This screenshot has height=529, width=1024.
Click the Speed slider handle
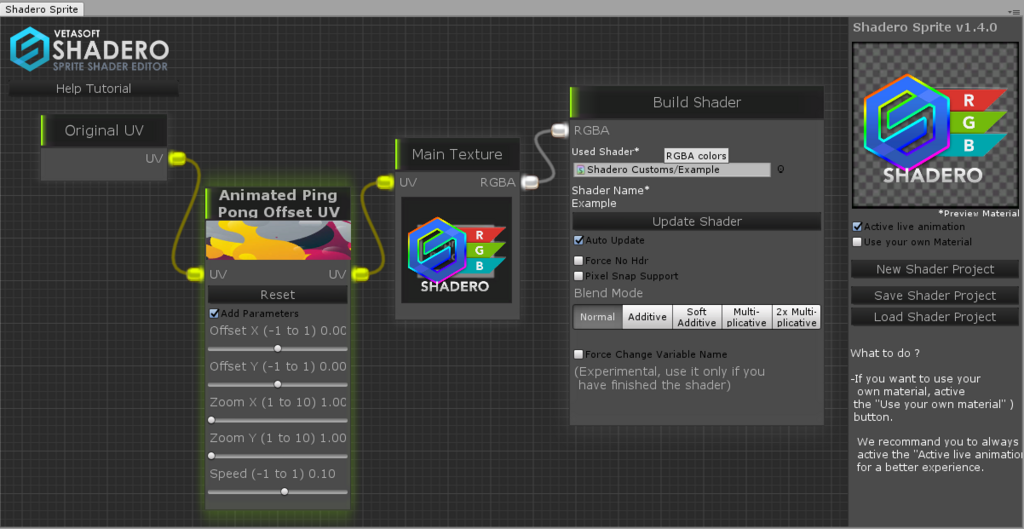(284, 491)
